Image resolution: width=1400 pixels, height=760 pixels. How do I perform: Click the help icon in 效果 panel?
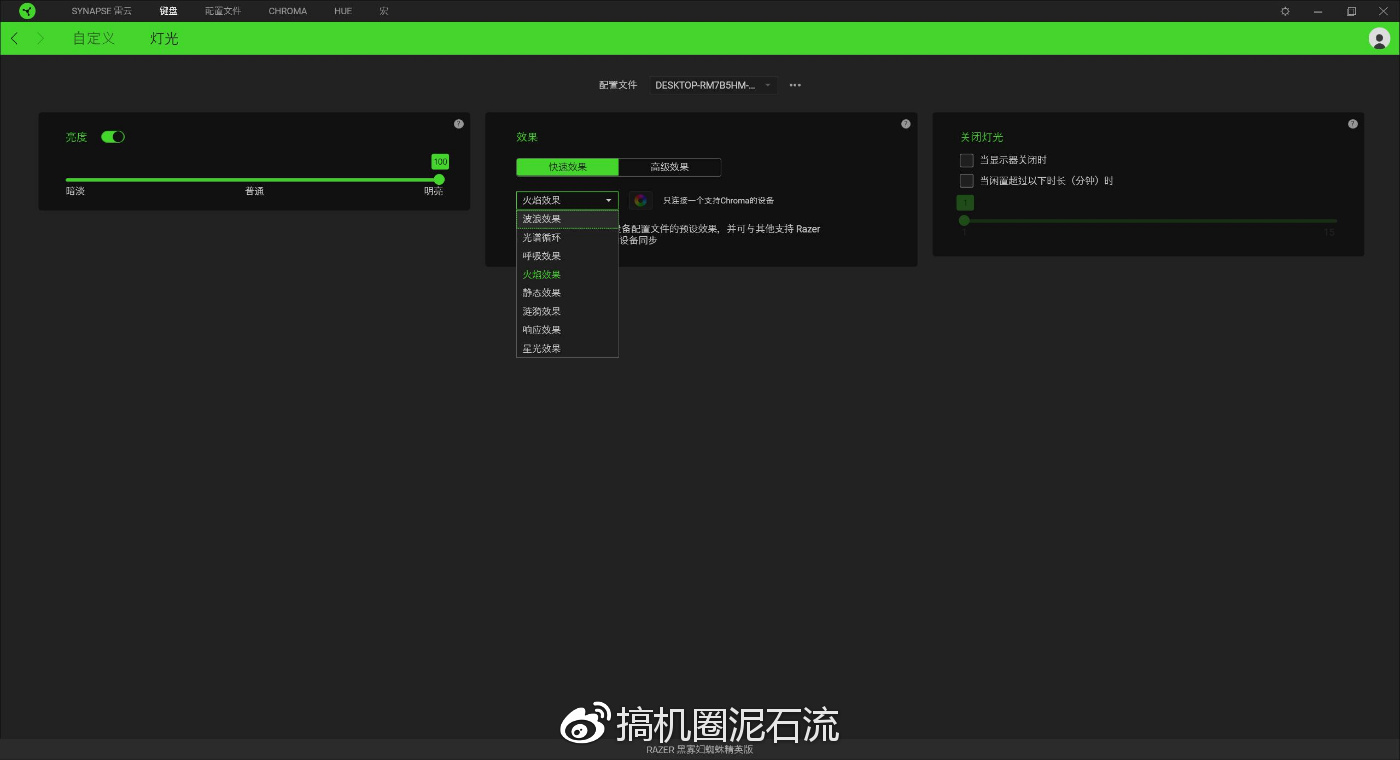tap(905, 123)
